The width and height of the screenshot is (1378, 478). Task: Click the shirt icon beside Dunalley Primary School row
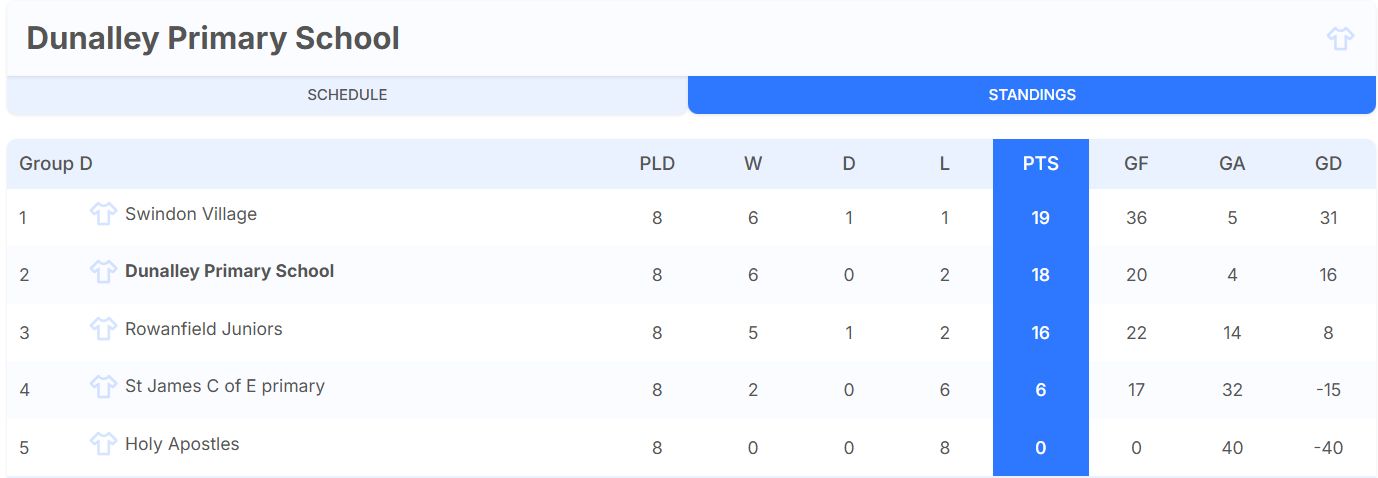pyautogui.click(x=104, y=272)
